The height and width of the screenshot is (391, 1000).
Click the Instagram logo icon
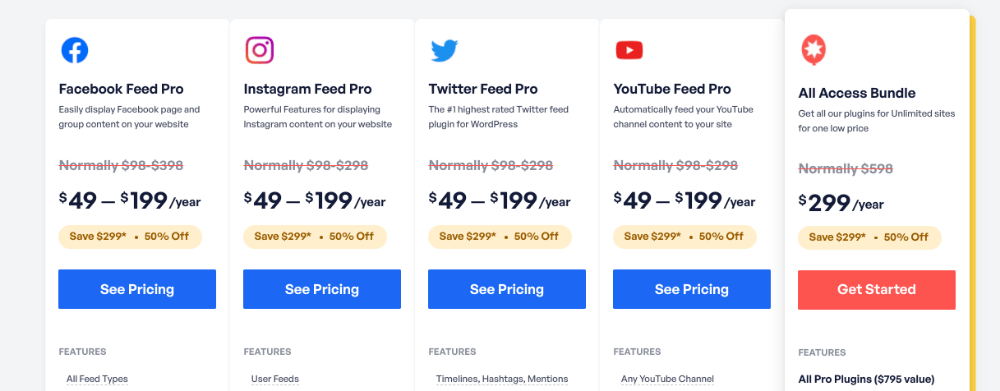pyautogui.click(x=260, y=50)
